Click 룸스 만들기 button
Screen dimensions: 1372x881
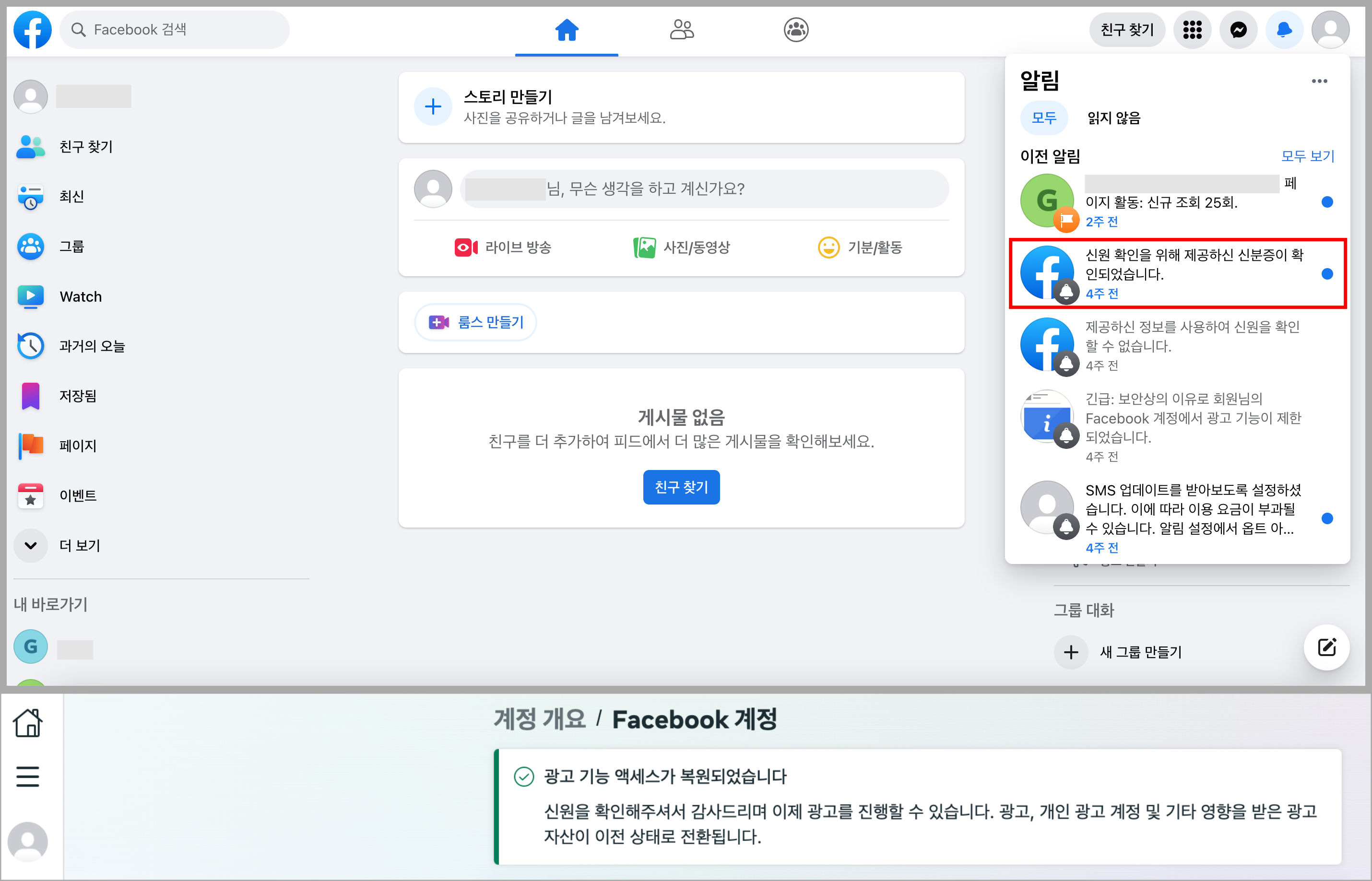(x=476, y=322)
